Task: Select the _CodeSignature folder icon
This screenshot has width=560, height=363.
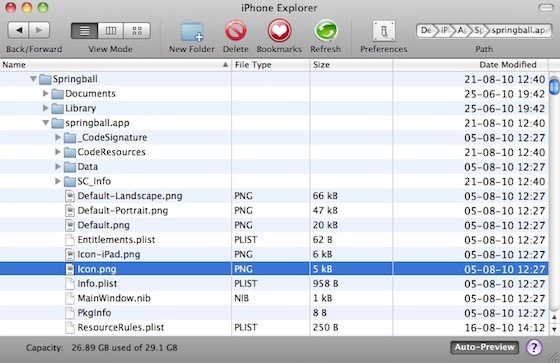Action: [x=70, y=138]
